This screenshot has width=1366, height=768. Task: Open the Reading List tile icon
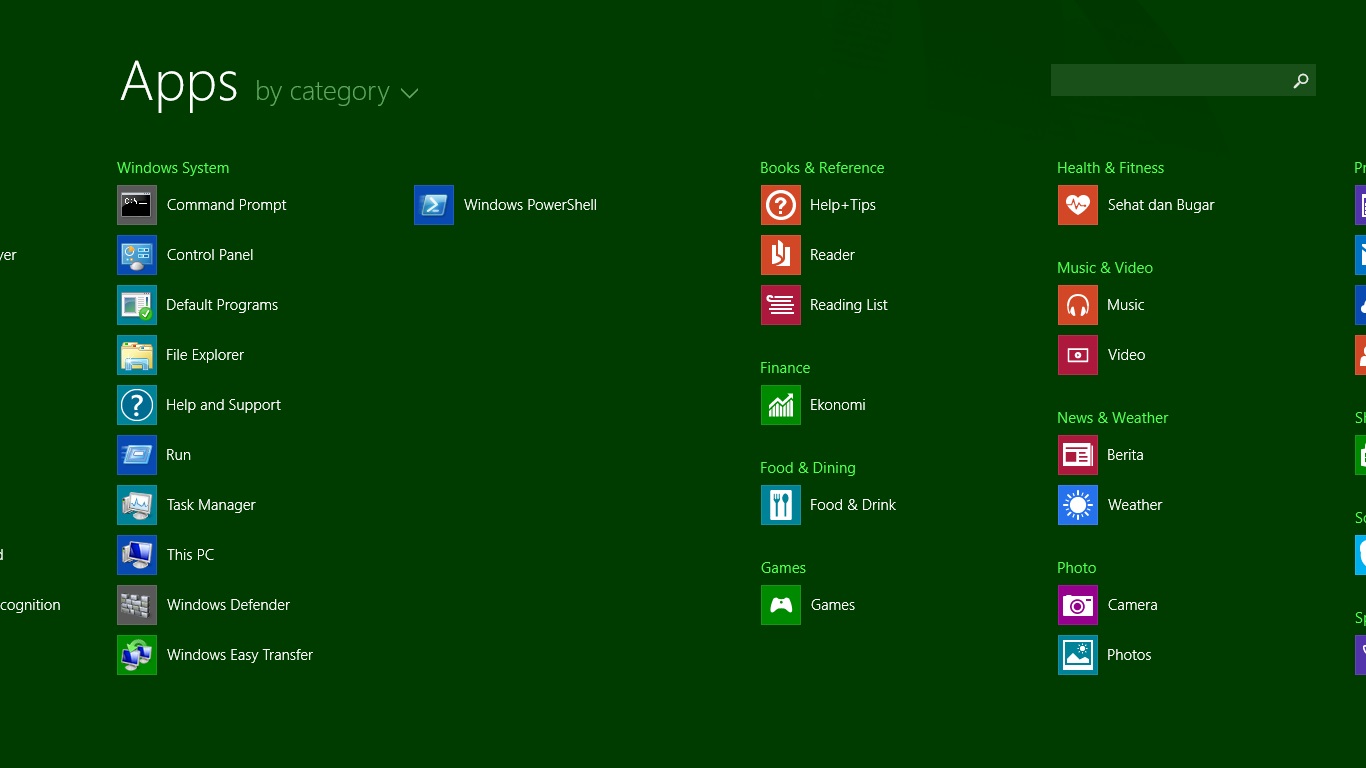781,305
